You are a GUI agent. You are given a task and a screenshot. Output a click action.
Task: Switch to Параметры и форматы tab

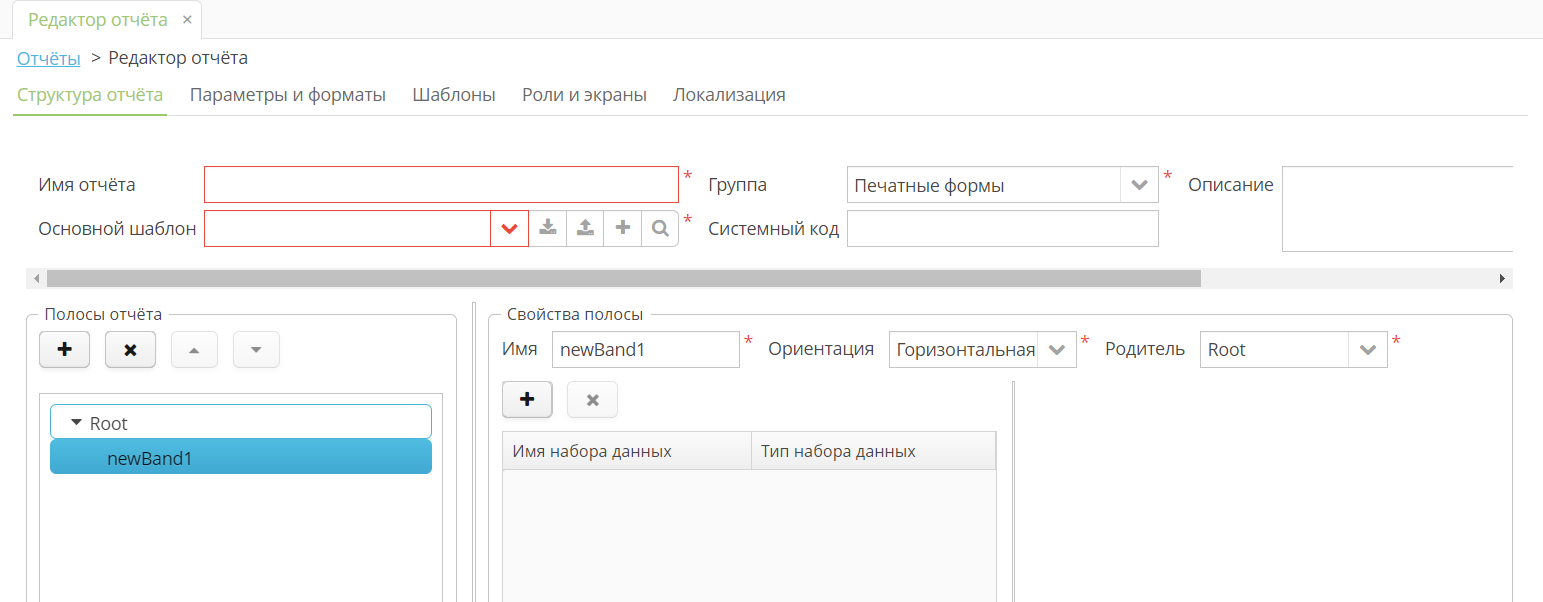coord(288,95)
